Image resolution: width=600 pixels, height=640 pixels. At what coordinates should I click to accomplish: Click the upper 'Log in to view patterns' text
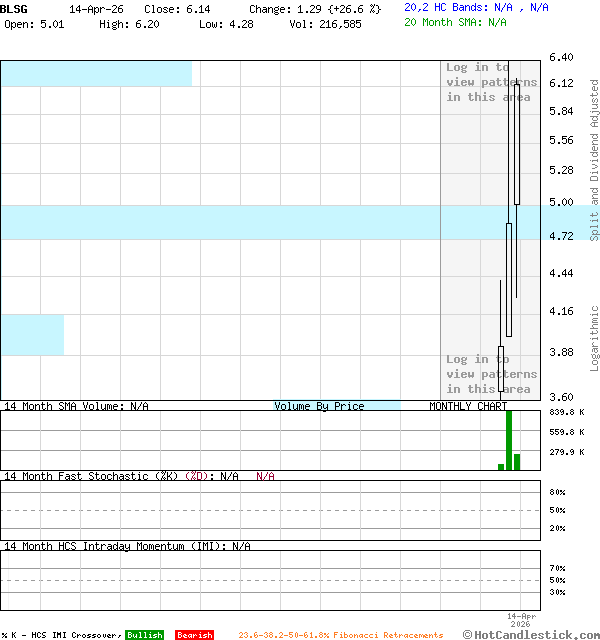pyautogui.click(x=491, y=82)
